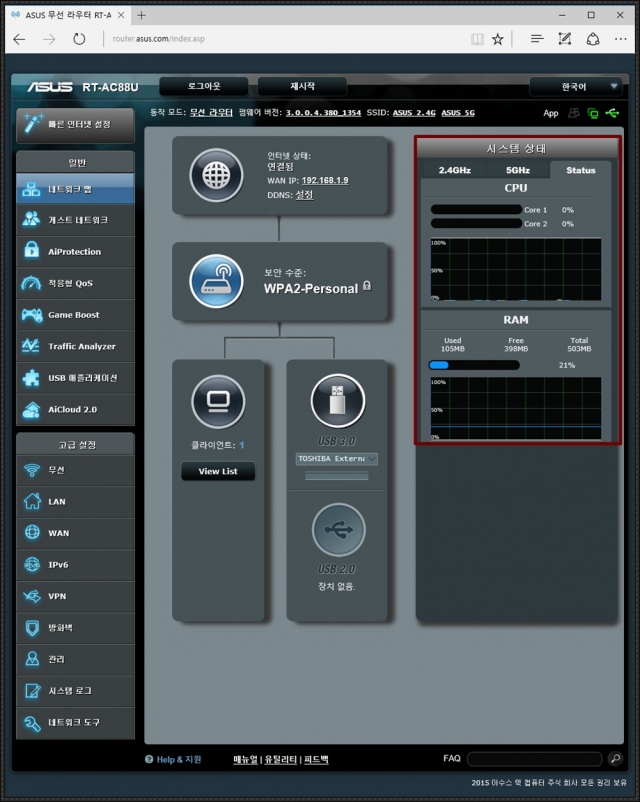Image resolution: width=640 pixels, height=802 pixels.
Task: Click the operation mode wireless router (무선 라우터) link
Action: 211,113
